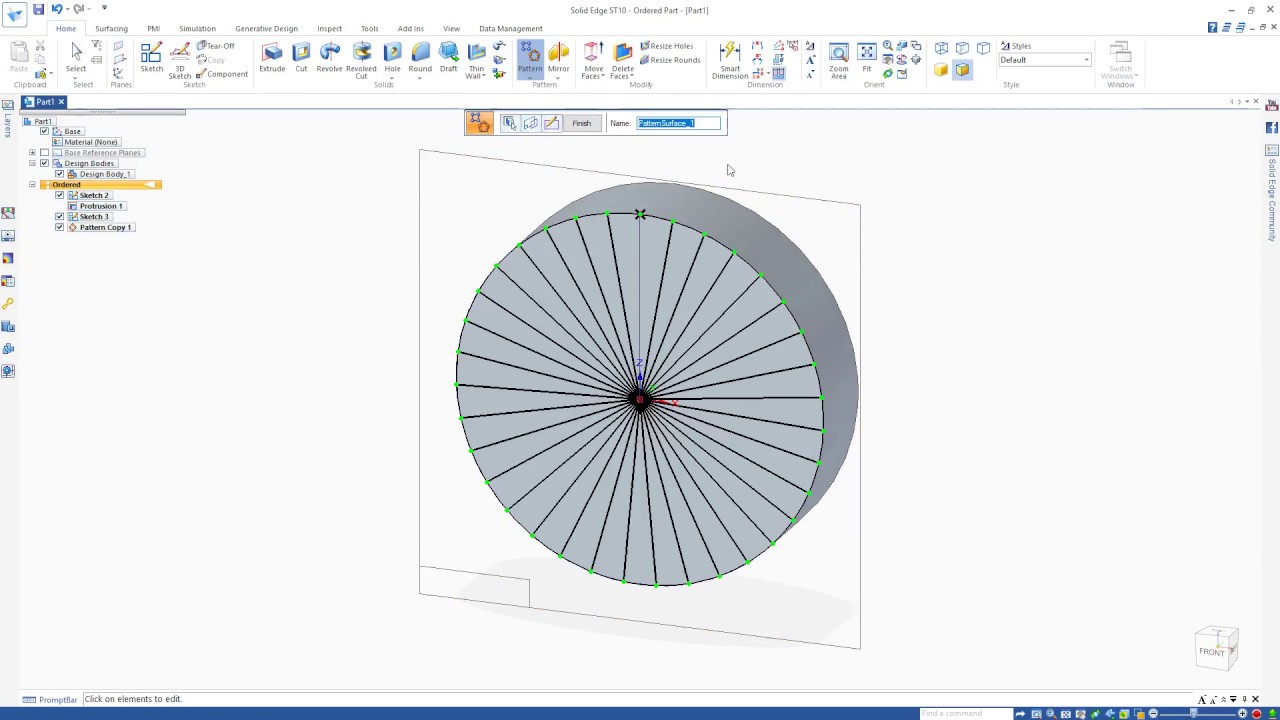Select Protrusion 1 in the tree

point(101,206)
